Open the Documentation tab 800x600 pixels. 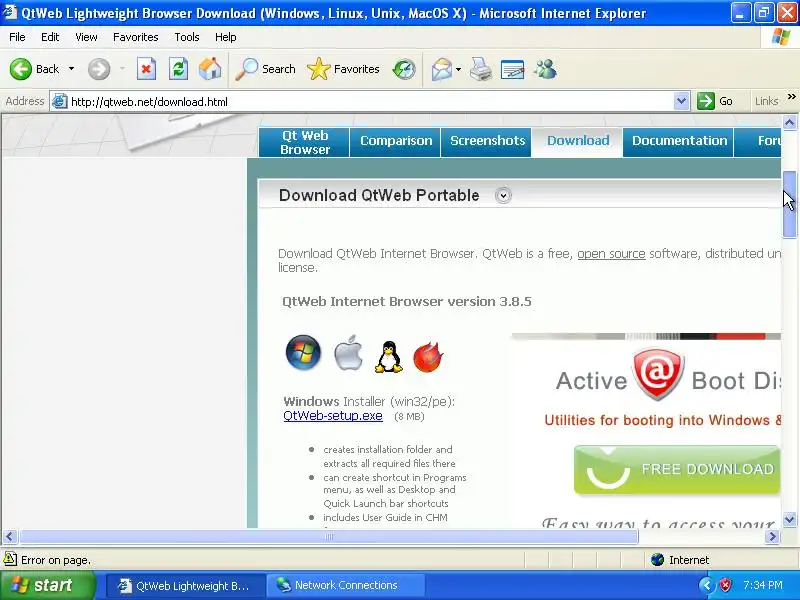[x=679, y=141]
